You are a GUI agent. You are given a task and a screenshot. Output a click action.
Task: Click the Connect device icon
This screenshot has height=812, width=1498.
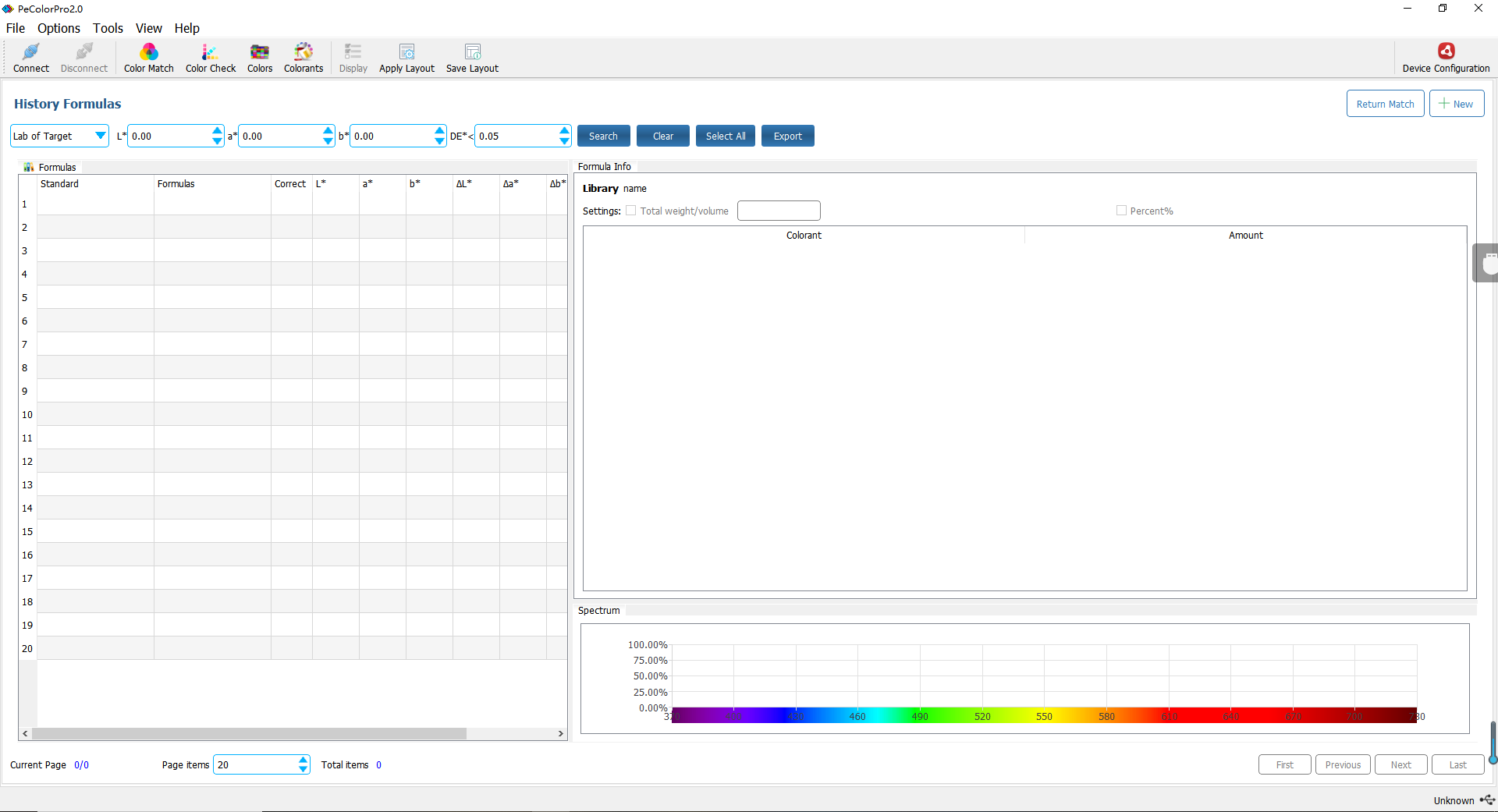(x=31, y=51)
